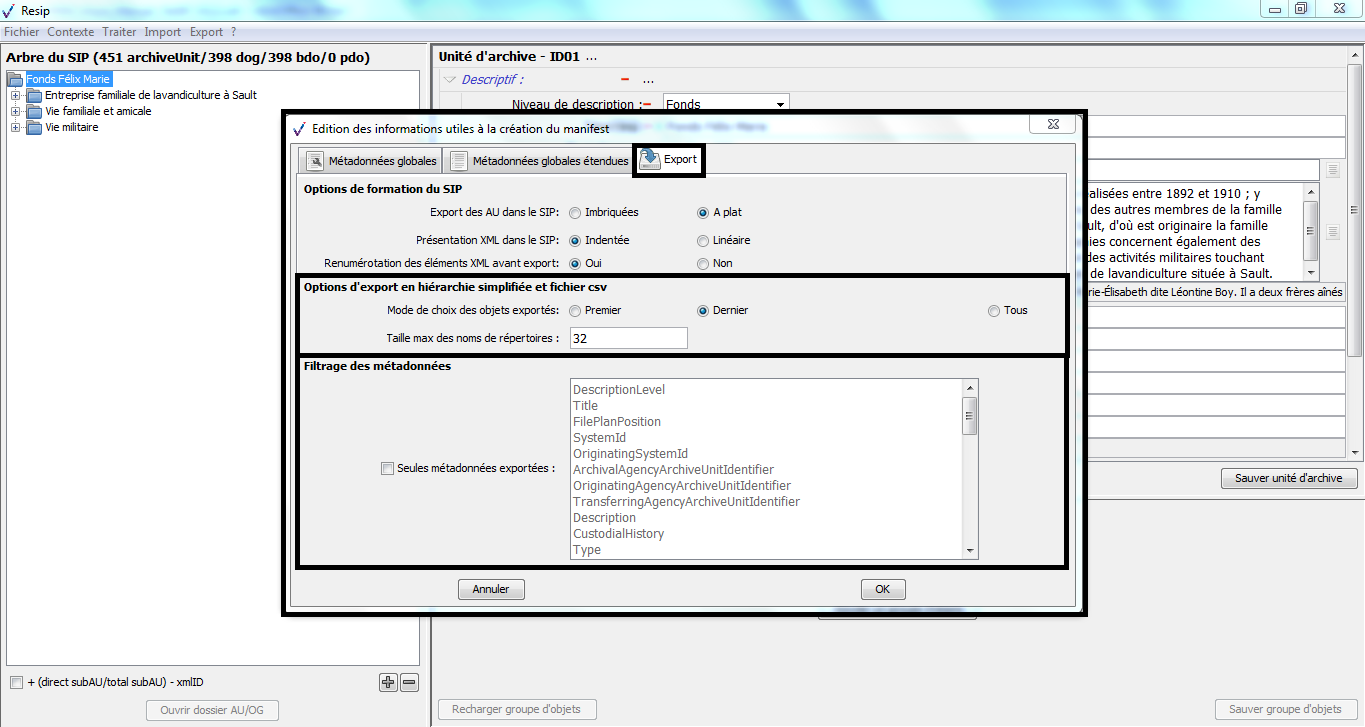Click the Métadonnées globales tab icon

click(315, 161)
